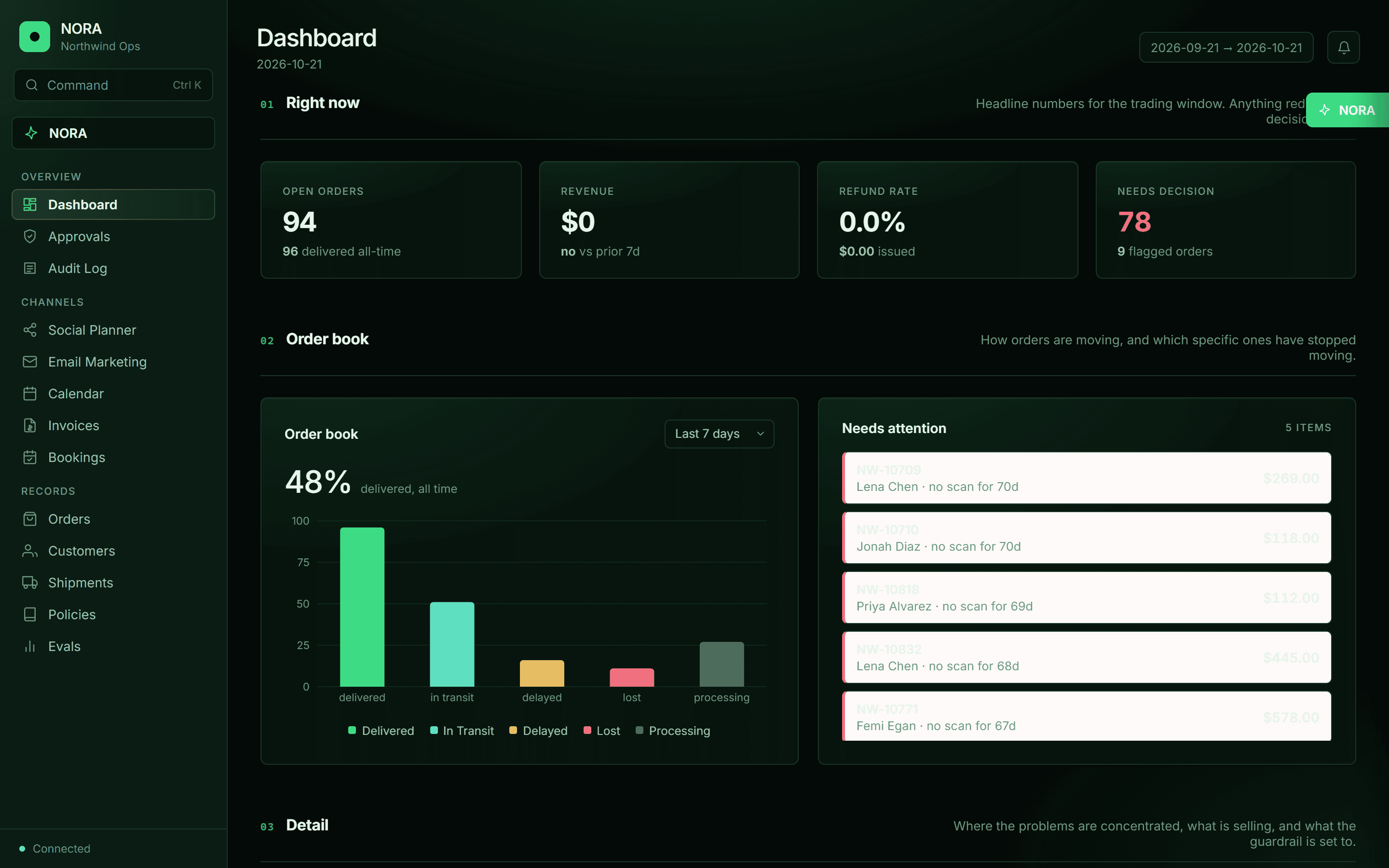The height and width of the screenshot is (868, 1389).
Task: Click the sparkle icon in sidebar NORA button
Action: [31, 133]
